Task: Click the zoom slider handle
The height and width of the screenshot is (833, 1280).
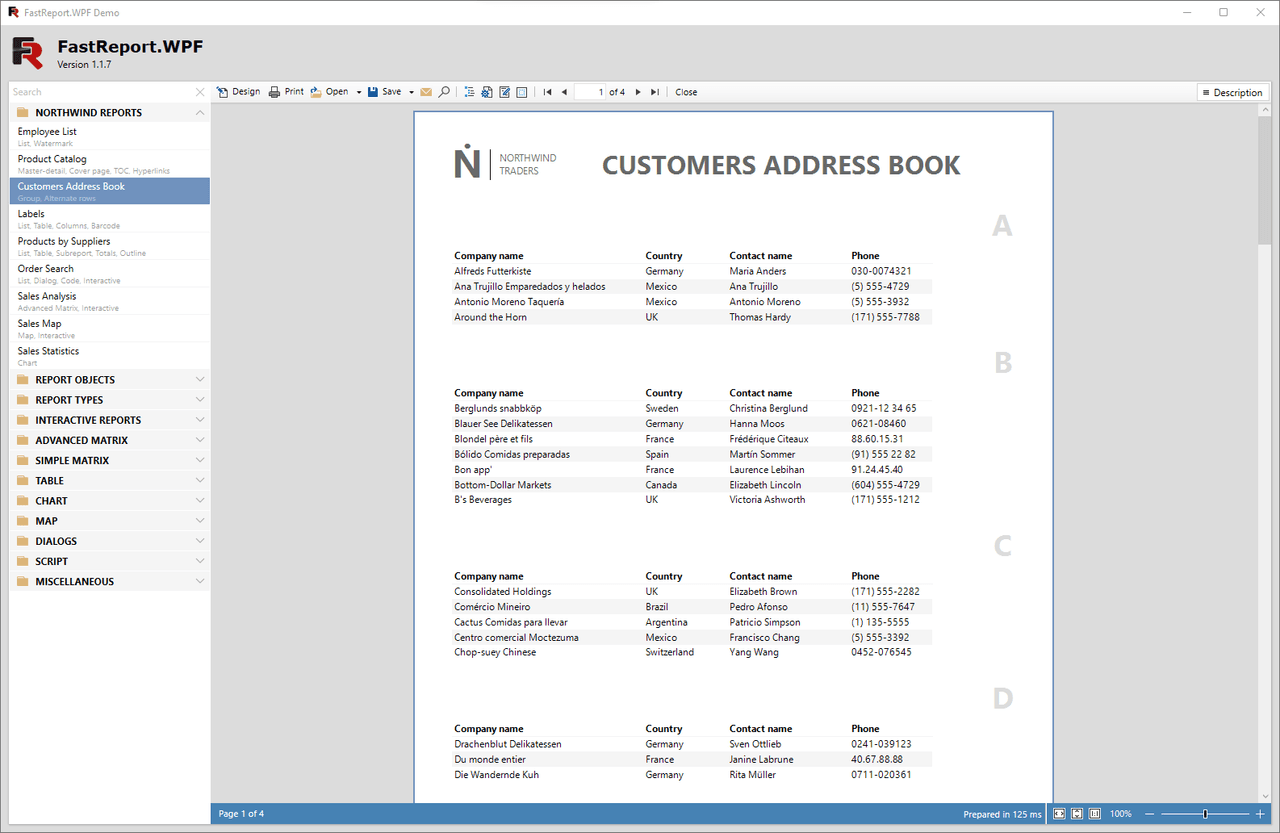Action: 1205,814
